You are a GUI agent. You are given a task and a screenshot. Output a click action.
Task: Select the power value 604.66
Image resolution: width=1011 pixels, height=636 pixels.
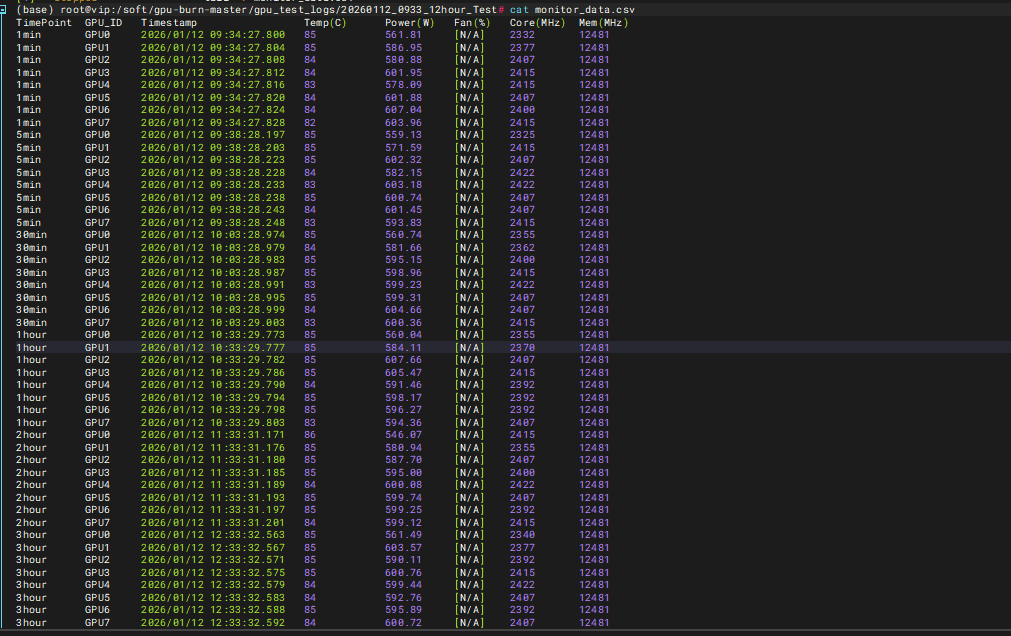(x=403, y=310)
